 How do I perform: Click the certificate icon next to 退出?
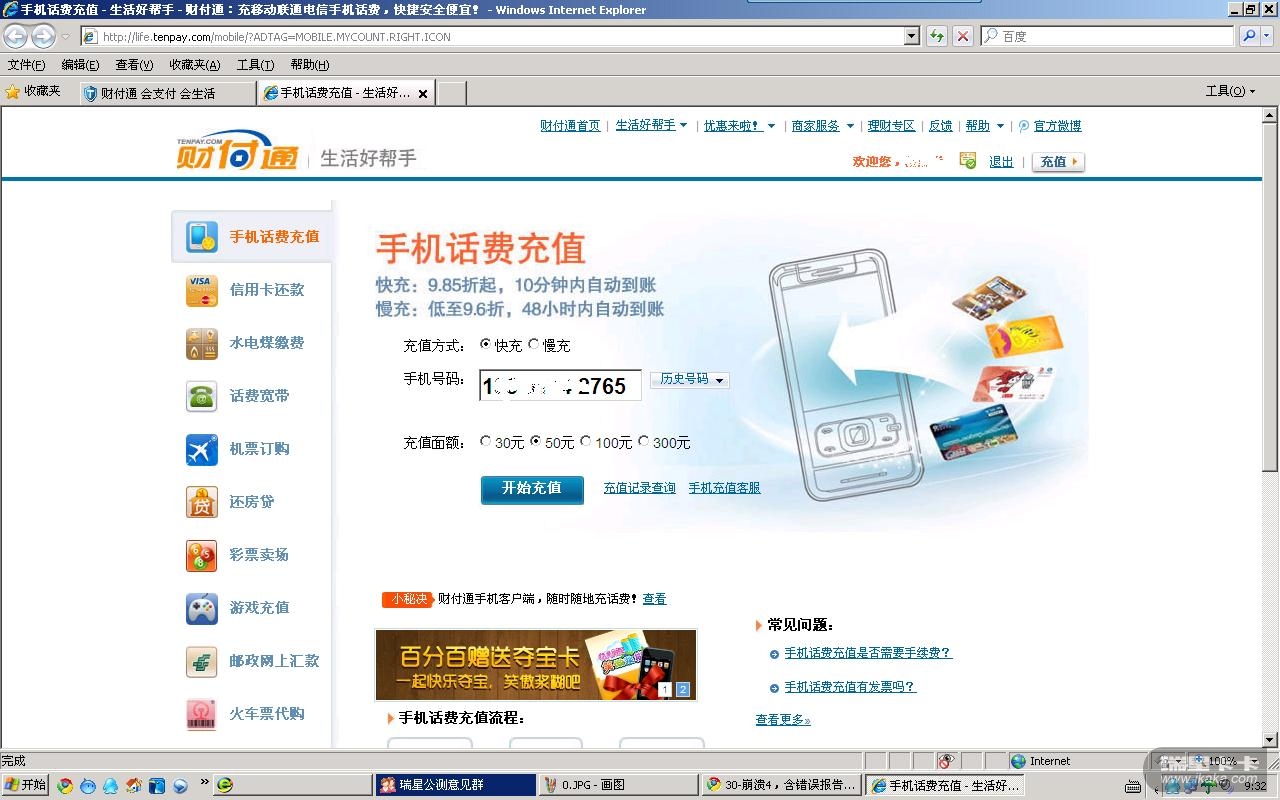pos(967,161)
